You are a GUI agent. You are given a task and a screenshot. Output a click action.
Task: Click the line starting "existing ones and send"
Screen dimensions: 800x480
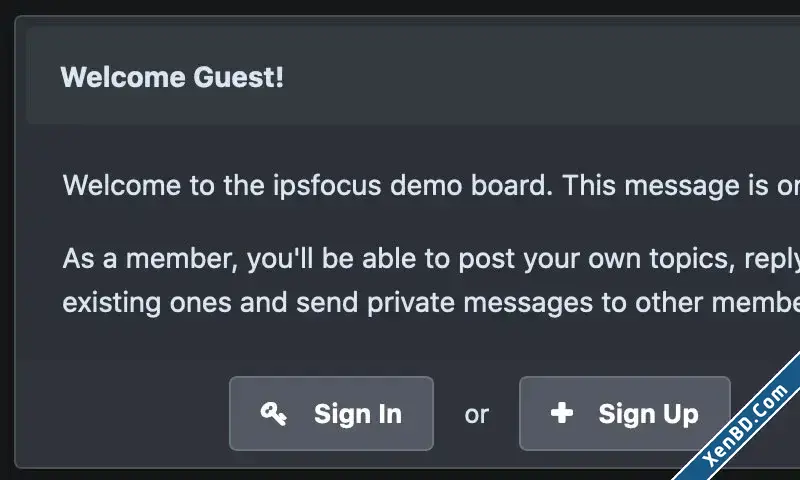[431, 303]
